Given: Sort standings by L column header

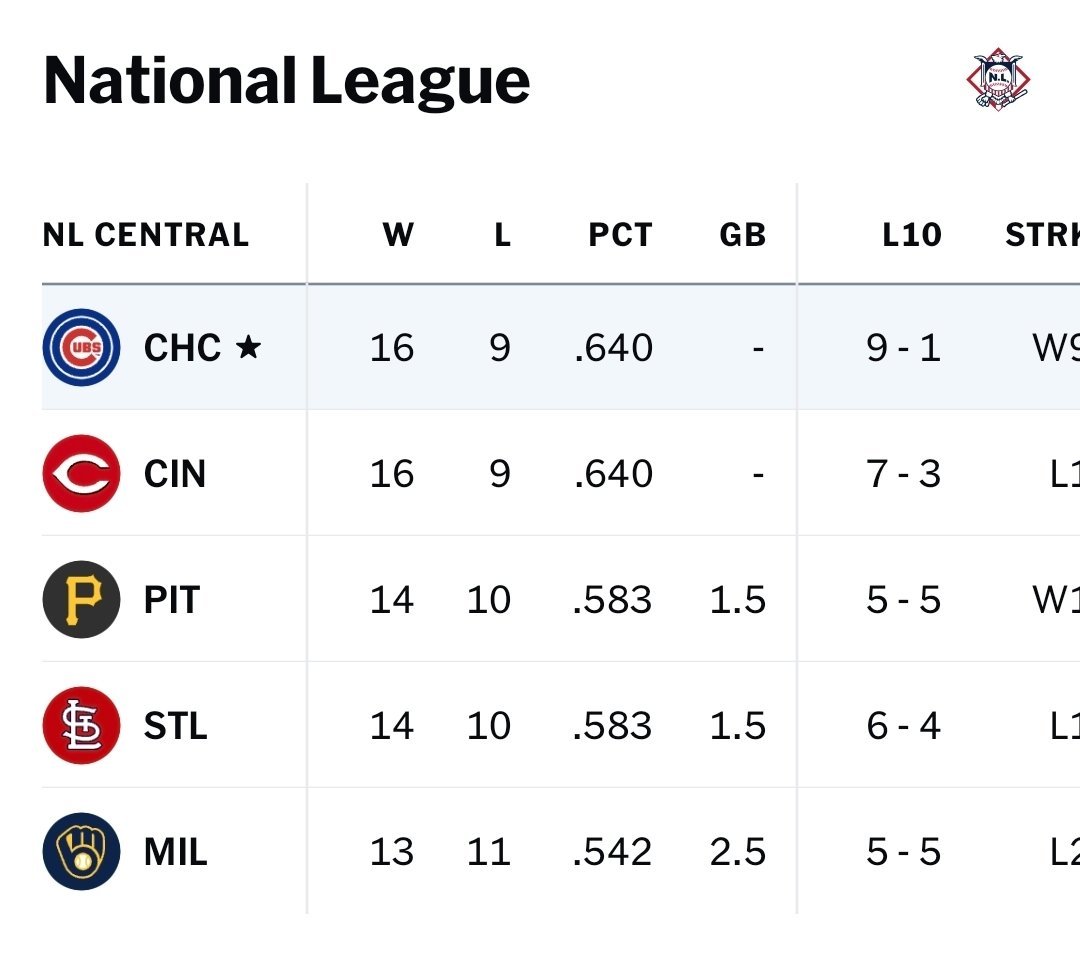Looking at the screenshot, I should [x=502, y=235].
